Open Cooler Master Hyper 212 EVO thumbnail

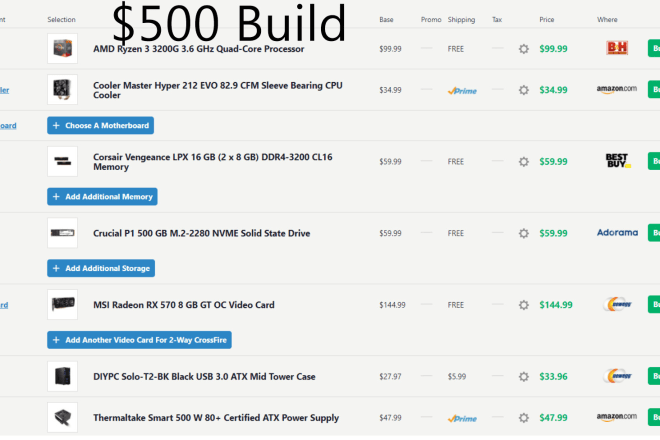pos(62,90)
